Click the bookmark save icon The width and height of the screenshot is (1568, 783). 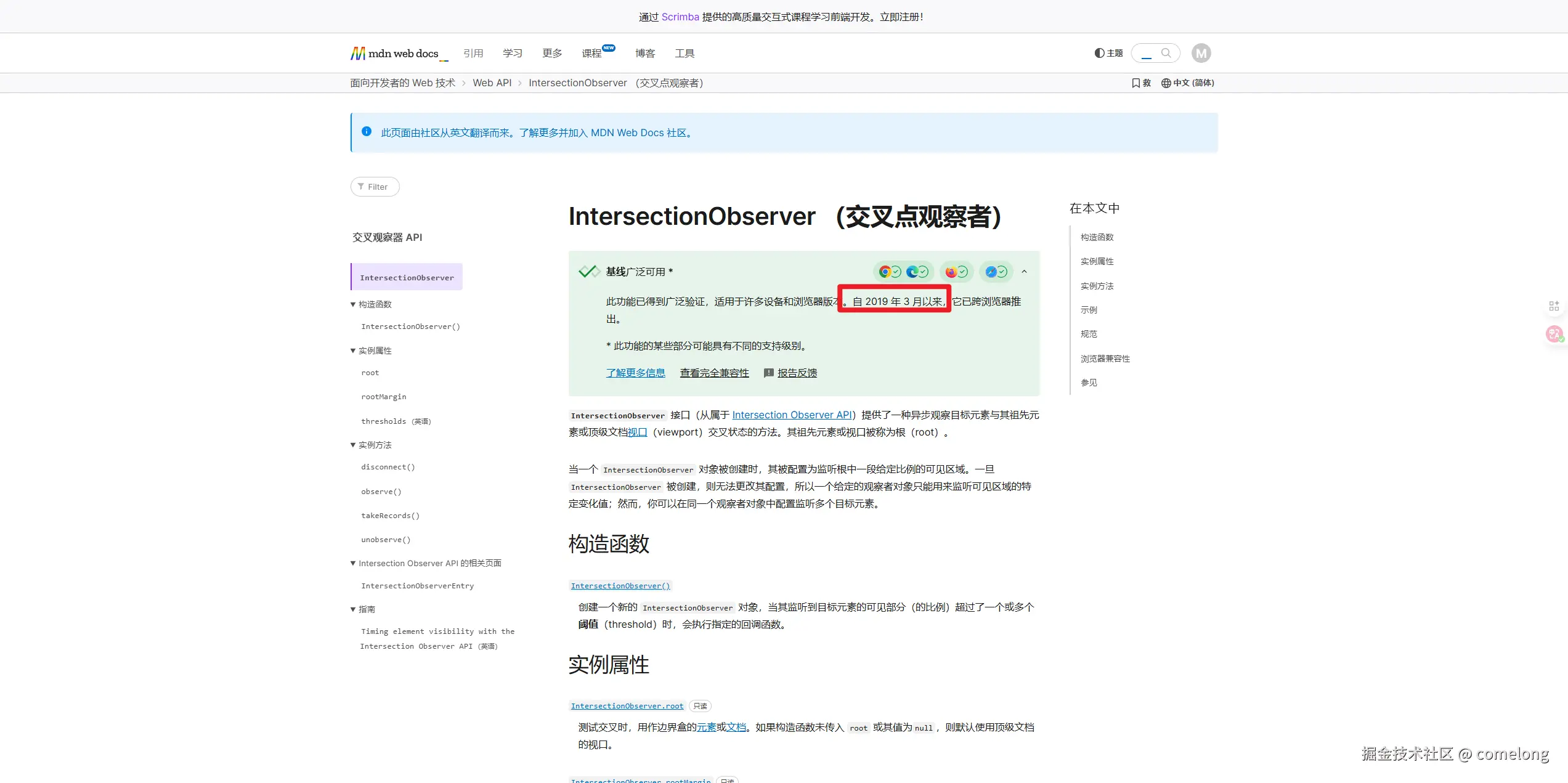pos(1136,83)
